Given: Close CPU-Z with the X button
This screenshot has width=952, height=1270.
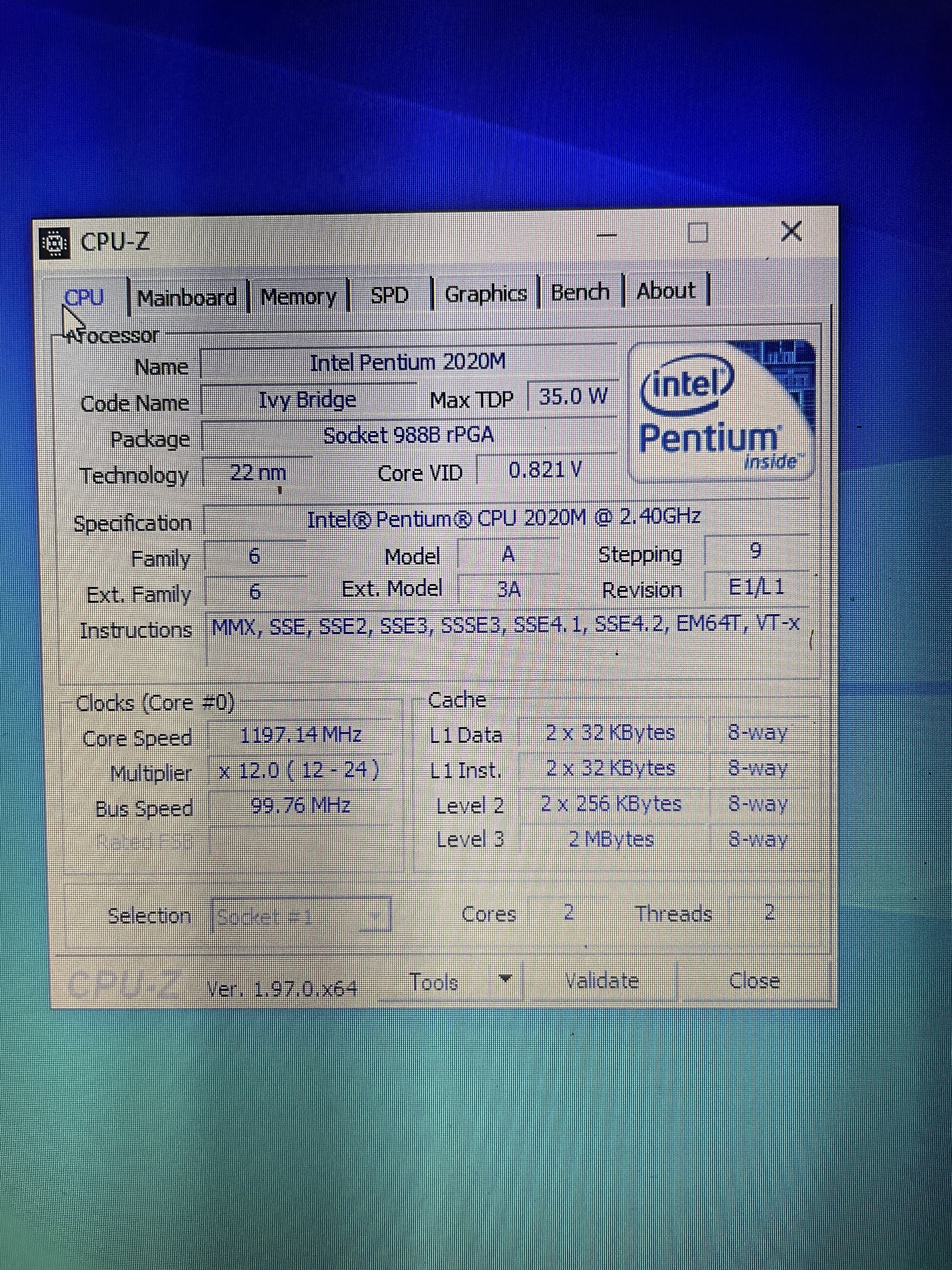Looking at the screenshot, I should coord(791,232).
